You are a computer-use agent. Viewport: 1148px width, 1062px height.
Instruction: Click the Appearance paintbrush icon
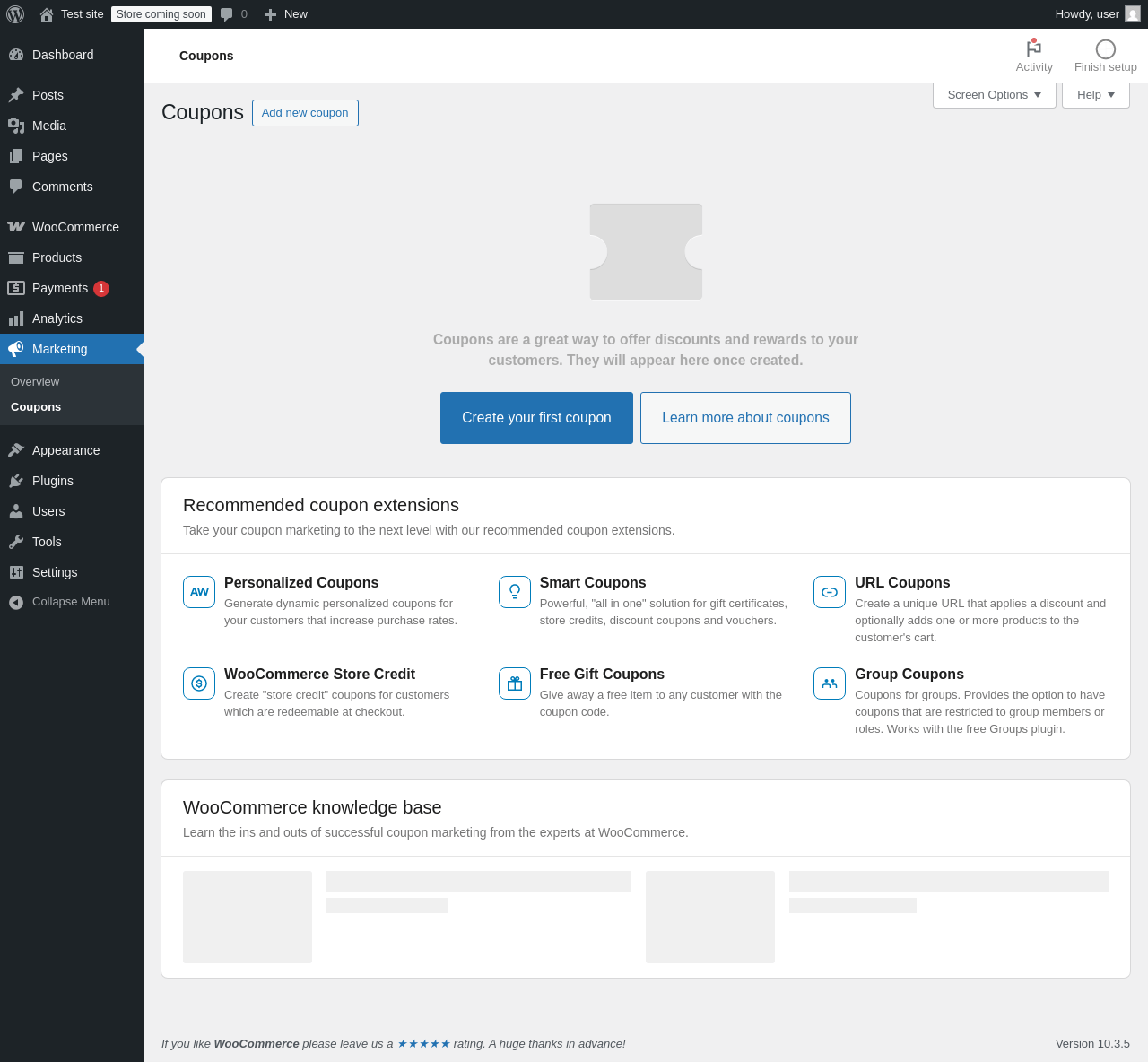point(16,450)
